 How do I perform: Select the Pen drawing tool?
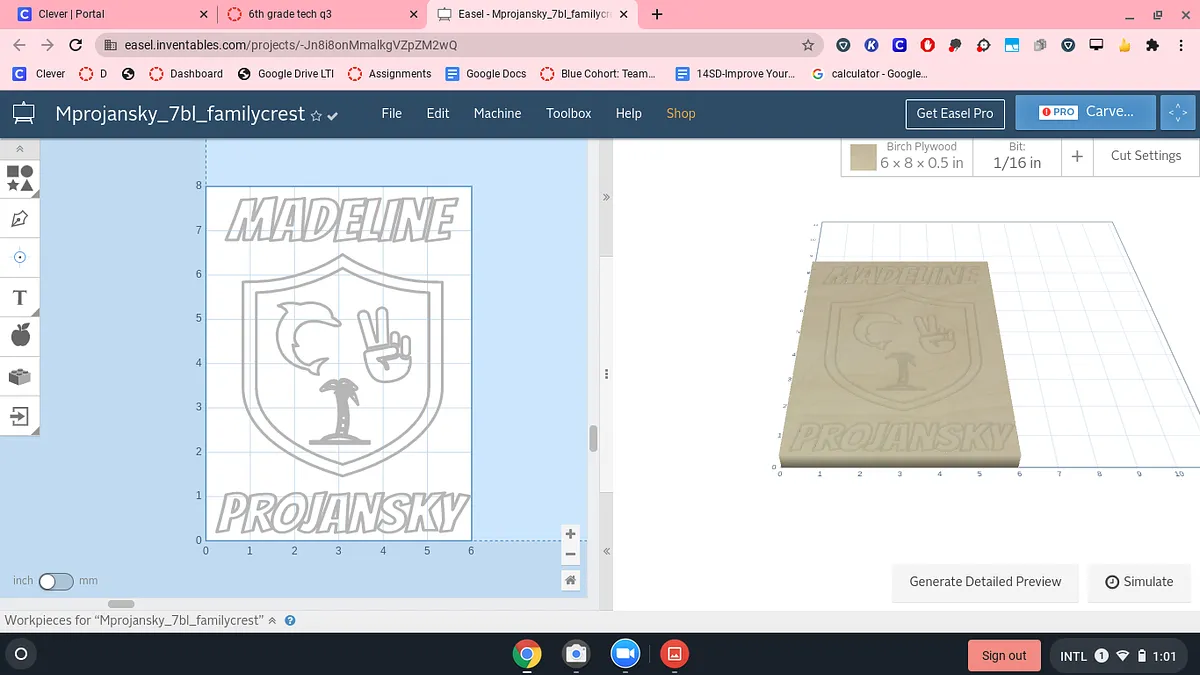(x=20, y=218)
